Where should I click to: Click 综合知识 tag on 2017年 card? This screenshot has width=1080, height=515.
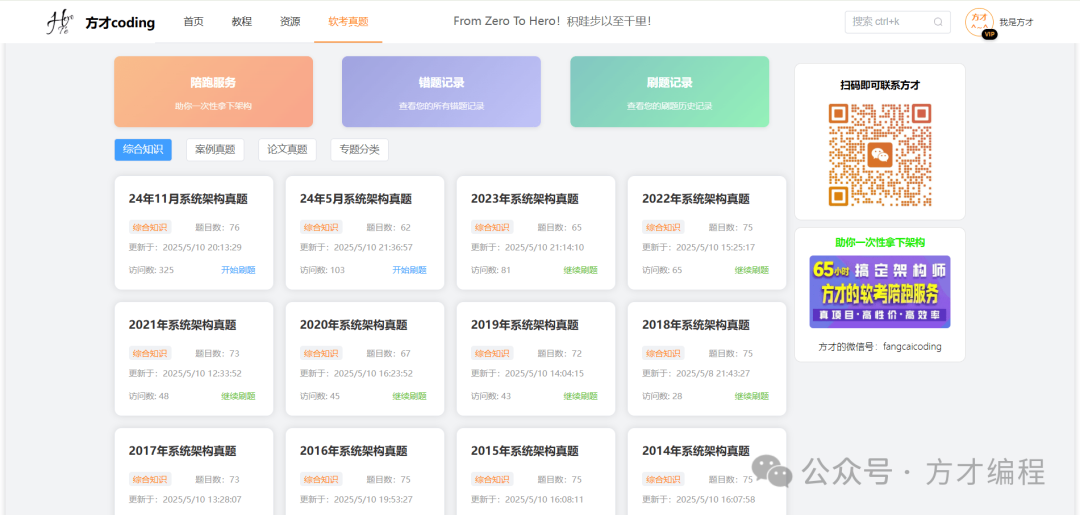[x=149, y=479]
